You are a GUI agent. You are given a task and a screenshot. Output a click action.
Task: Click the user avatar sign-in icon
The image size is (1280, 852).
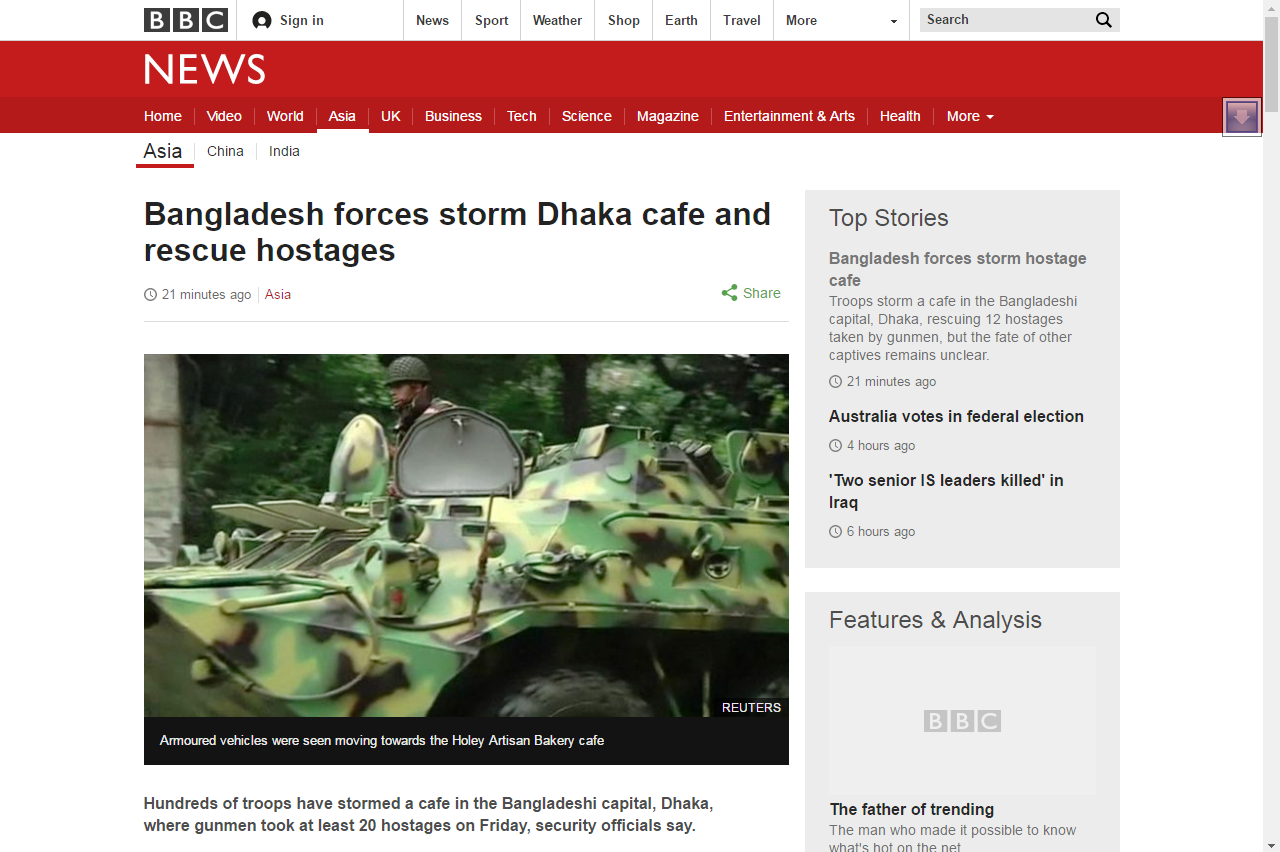pyautogui.click(x=262, y=20)
